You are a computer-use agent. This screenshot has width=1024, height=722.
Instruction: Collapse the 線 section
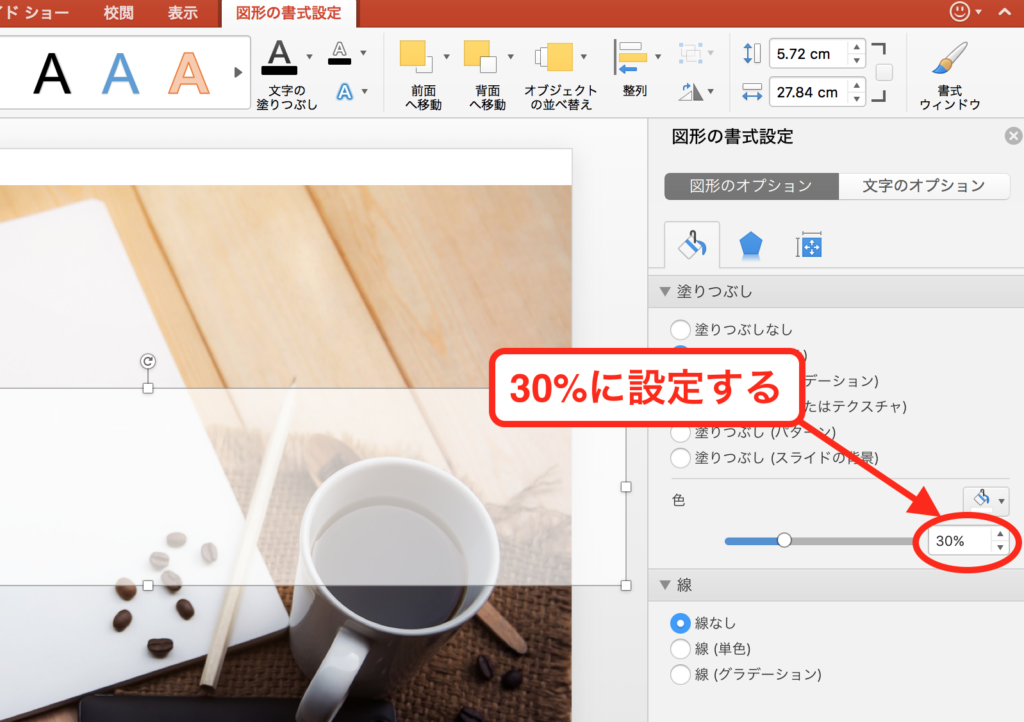665,585
